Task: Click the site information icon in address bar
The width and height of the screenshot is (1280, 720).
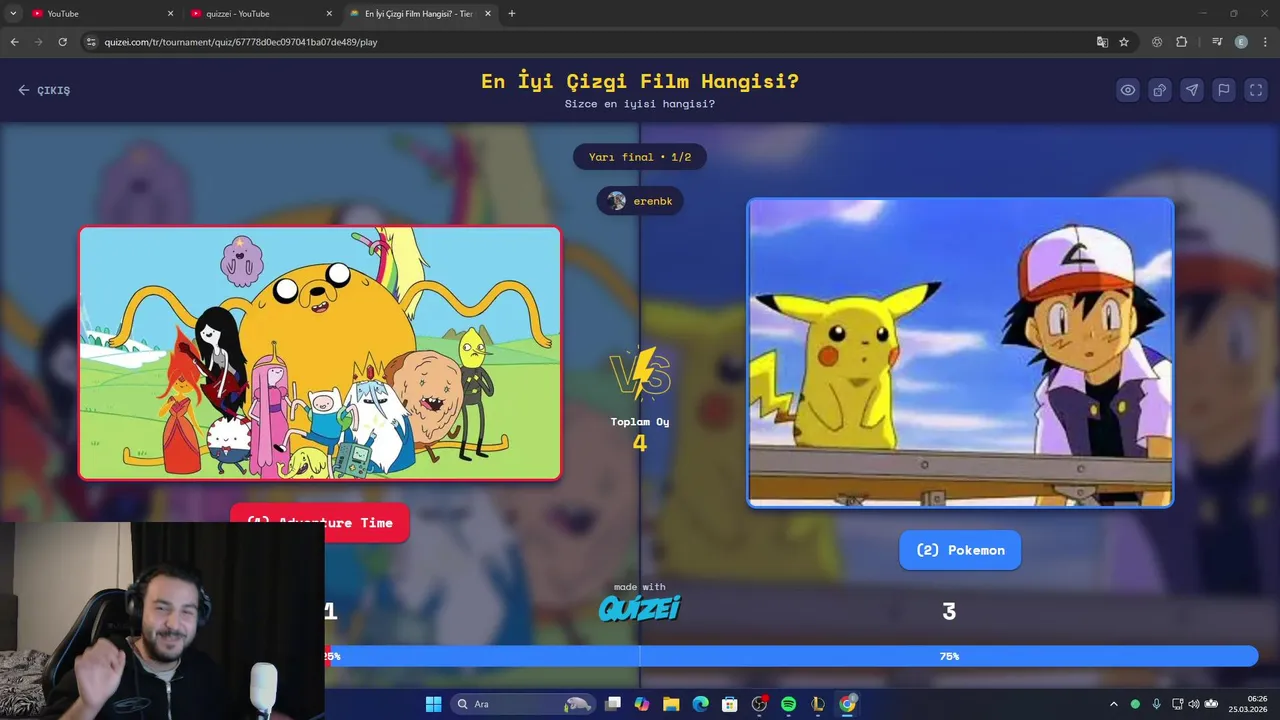Action: coord(91,42)
